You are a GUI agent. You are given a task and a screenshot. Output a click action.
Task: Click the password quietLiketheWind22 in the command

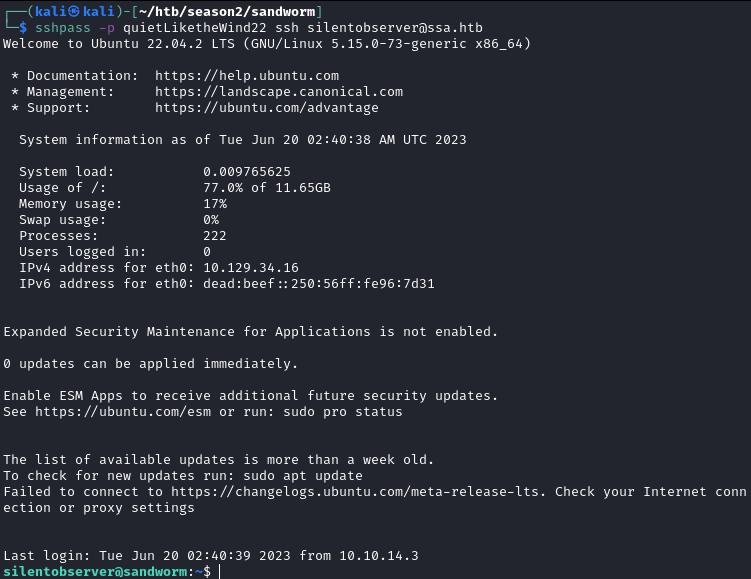point(188,28)
